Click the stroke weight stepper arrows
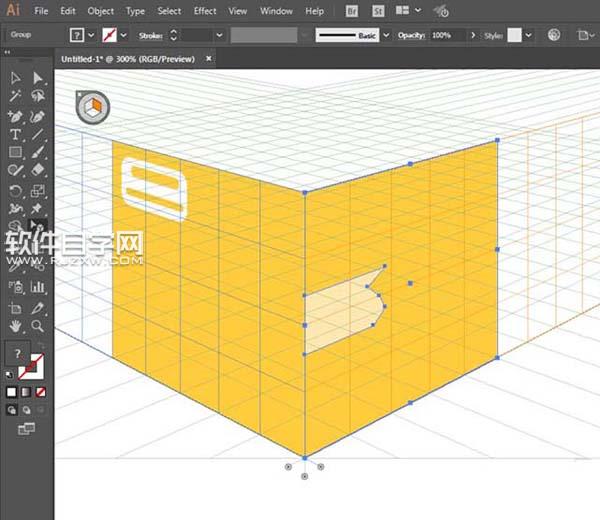 [173, 35]
